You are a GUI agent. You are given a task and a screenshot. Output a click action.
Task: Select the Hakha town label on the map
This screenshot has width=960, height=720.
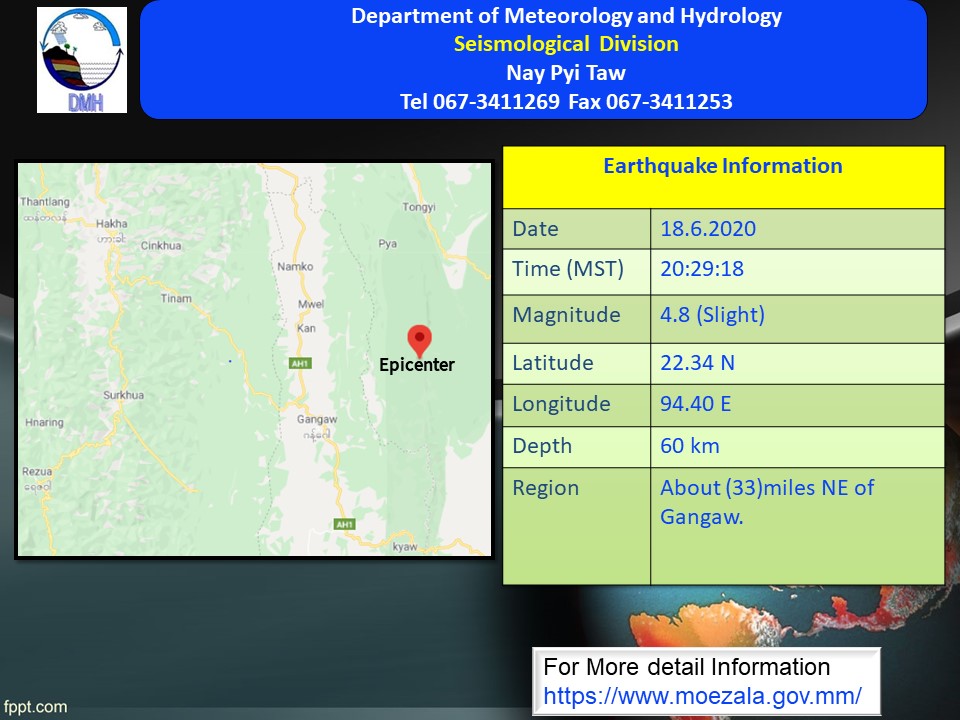click(x=111, y=224)
